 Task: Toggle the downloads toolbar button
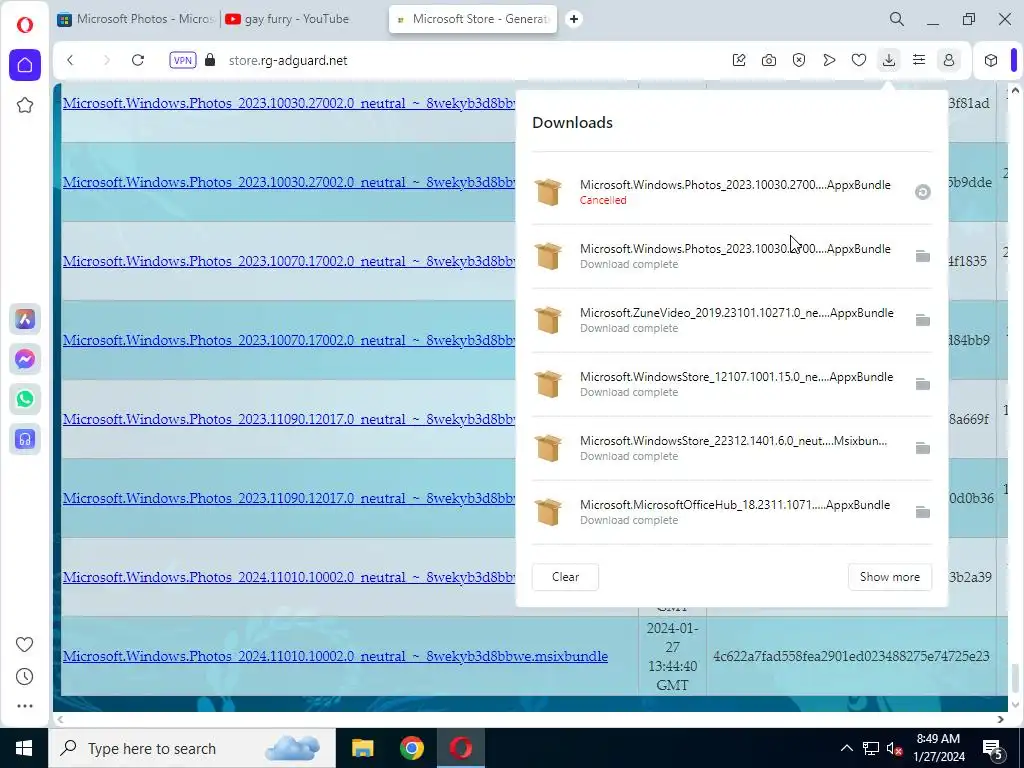pos(889,60)
